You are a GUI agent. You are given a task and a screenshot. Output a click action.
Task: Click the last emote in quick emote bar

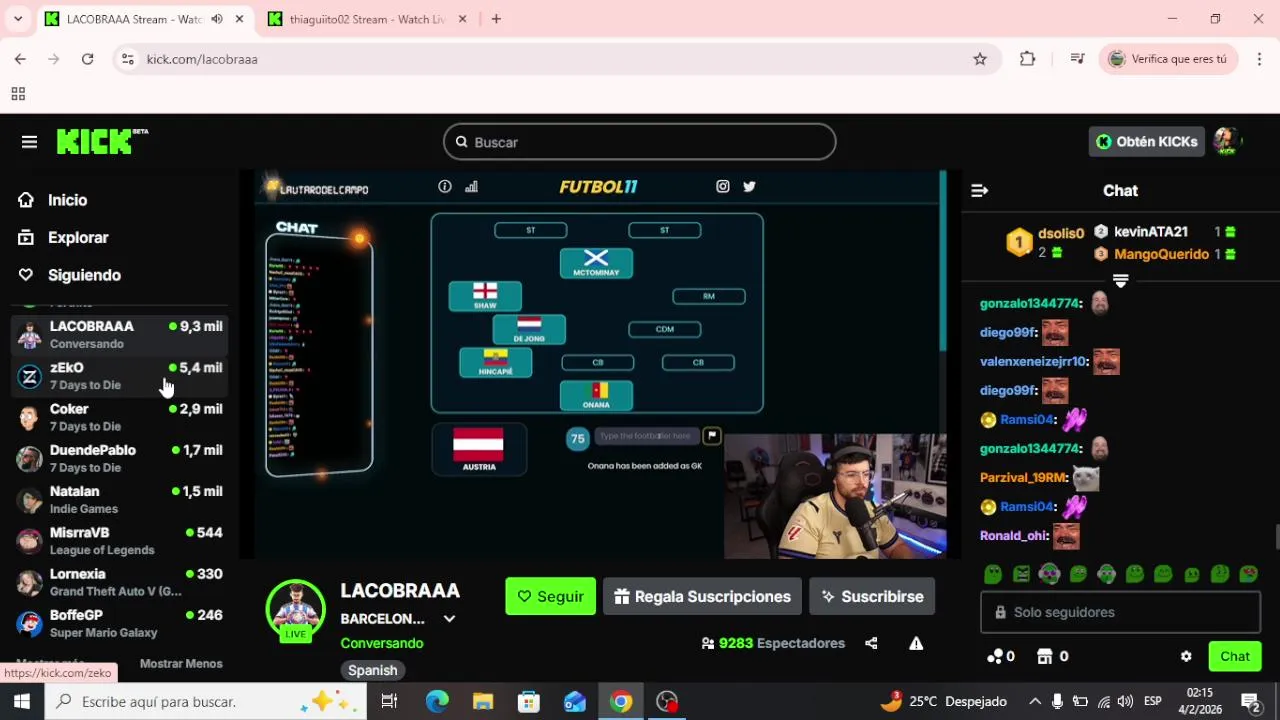[x=1249, y=574]
